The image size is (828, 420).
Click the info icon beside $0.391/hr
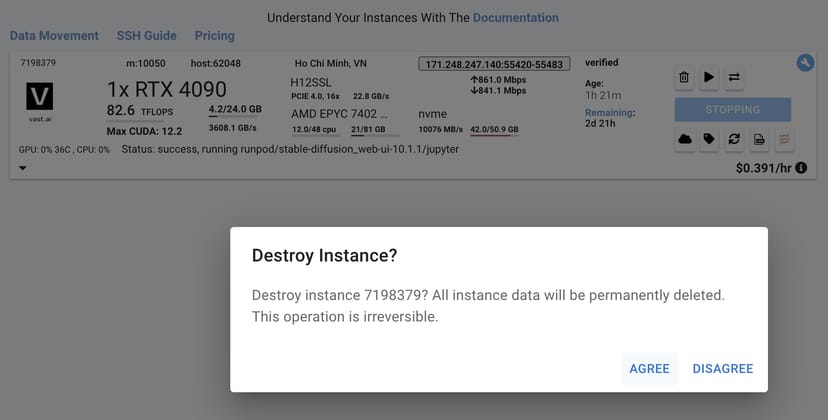pos(801,168)
